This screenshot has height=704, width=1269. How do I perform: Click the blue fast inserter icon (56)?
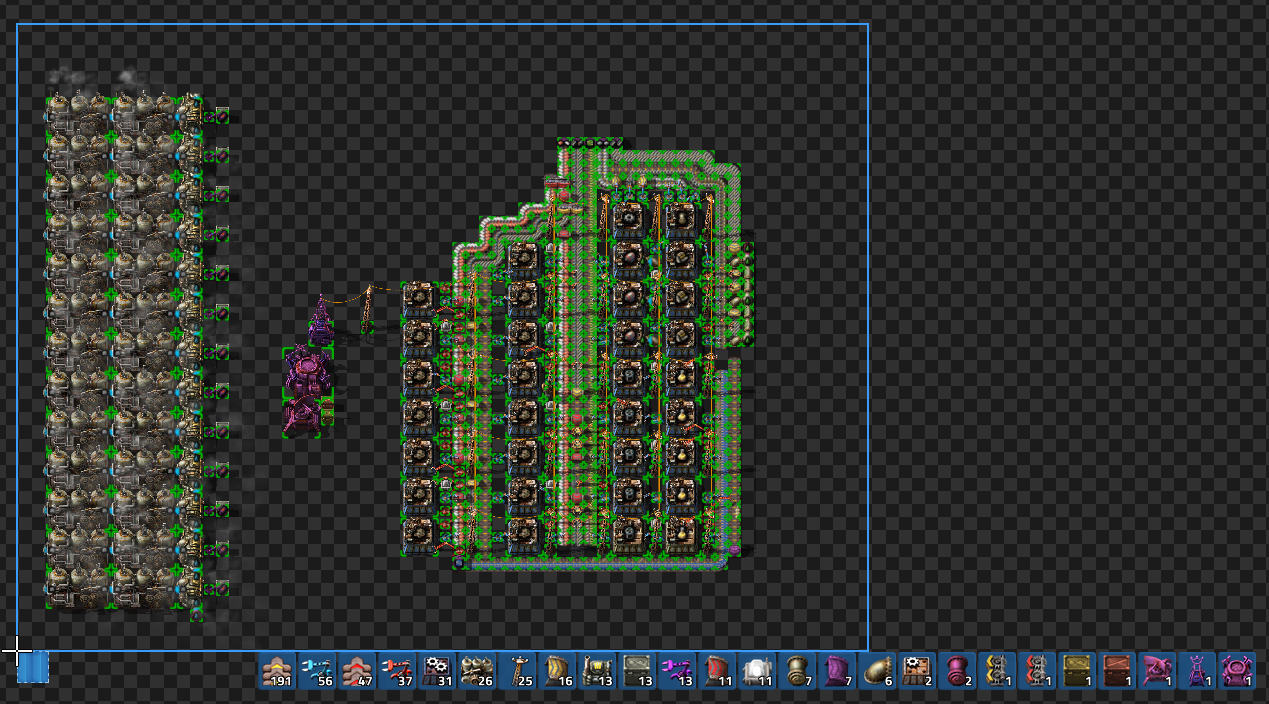[x=316, y=670]
